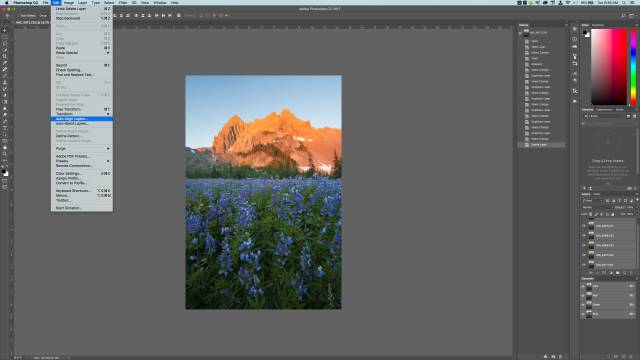Open layer Kind filter dropdown
640x360 pixels.
tap(592, 200)
